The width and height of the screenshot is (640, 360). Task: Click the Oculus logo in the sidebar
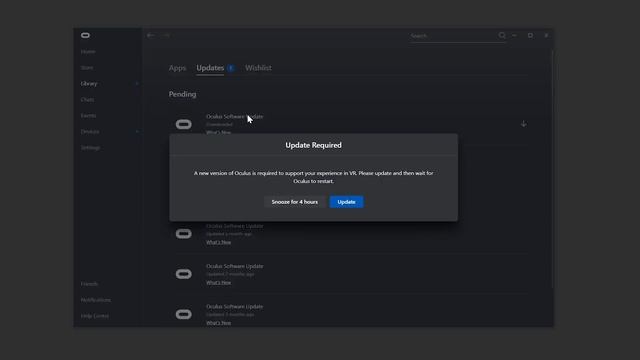pos(85,36)
